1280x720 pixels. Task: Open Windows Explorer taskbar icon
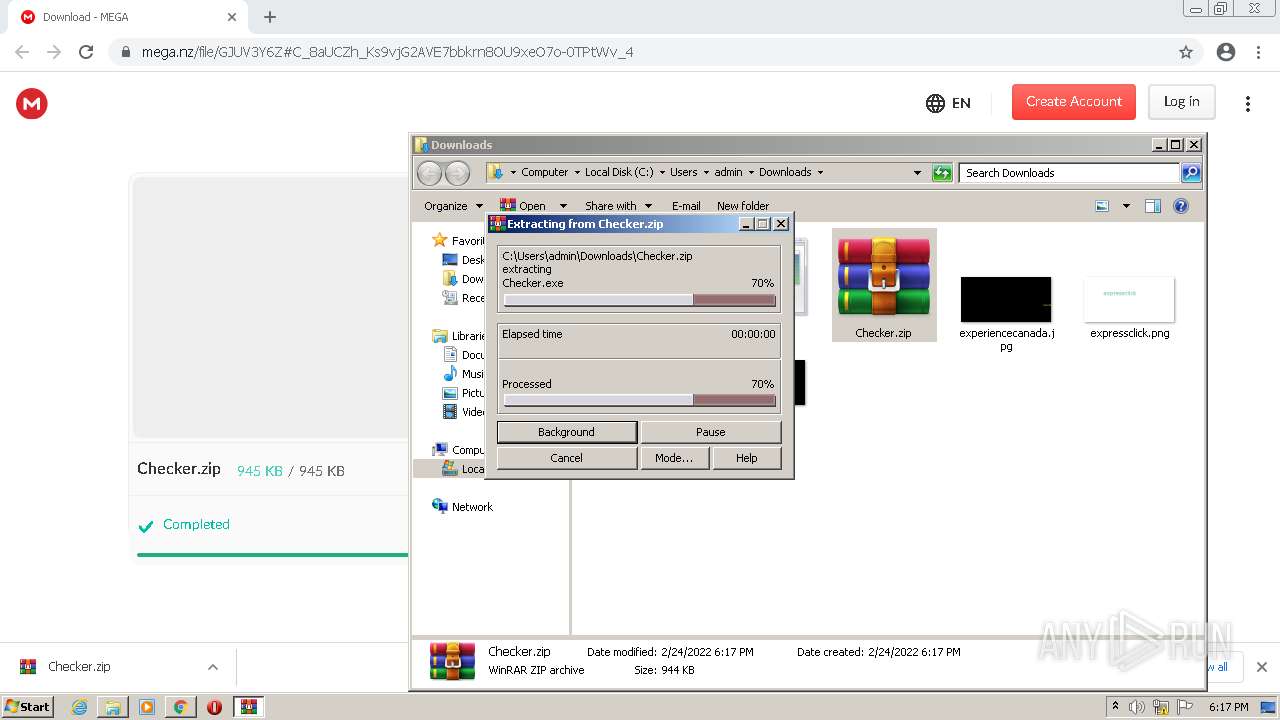coord(113,706)
